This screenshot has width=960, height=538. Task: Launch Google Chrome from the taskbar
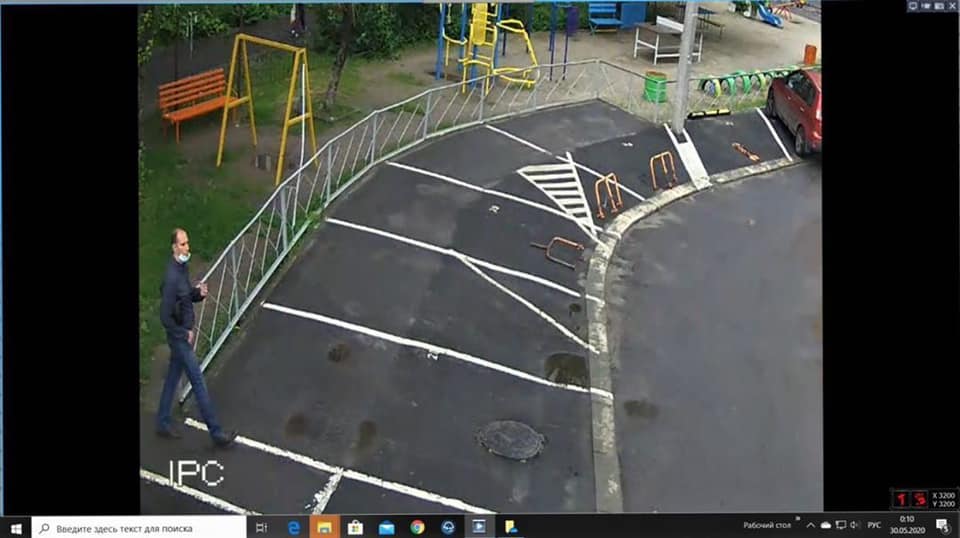pos(417,527)
